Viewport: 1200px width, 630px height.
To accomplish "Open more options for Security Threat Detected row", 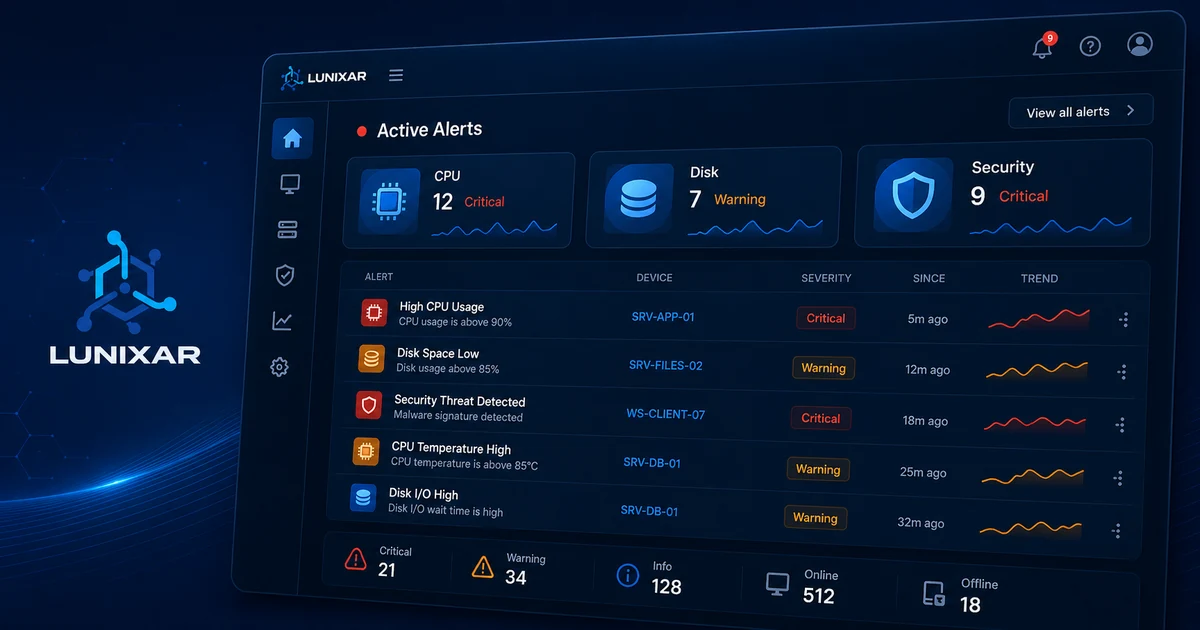I will 1121,425.
